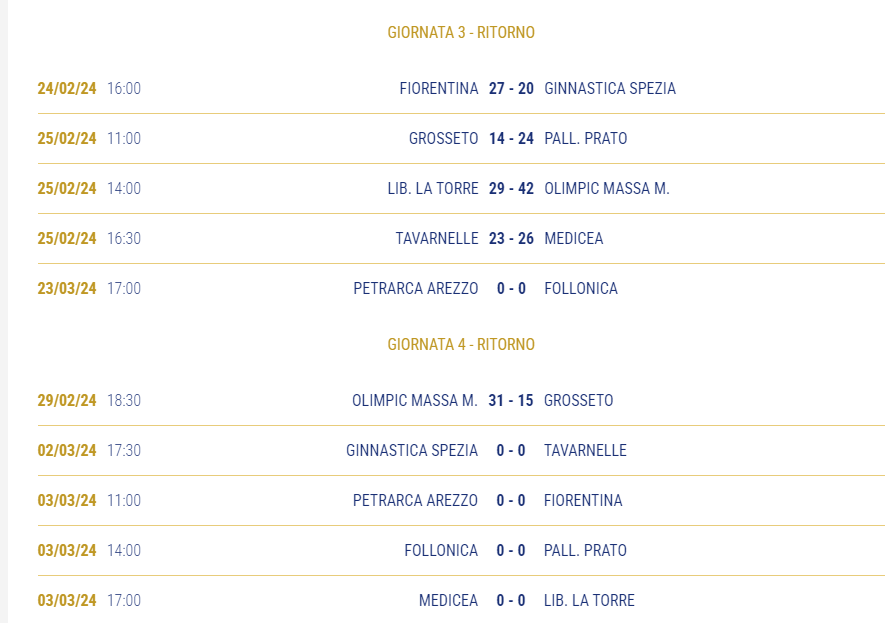Select the Follonica vs Pall. Prato match
Screen dimensions: 889x623
click(x=461, y=550)
